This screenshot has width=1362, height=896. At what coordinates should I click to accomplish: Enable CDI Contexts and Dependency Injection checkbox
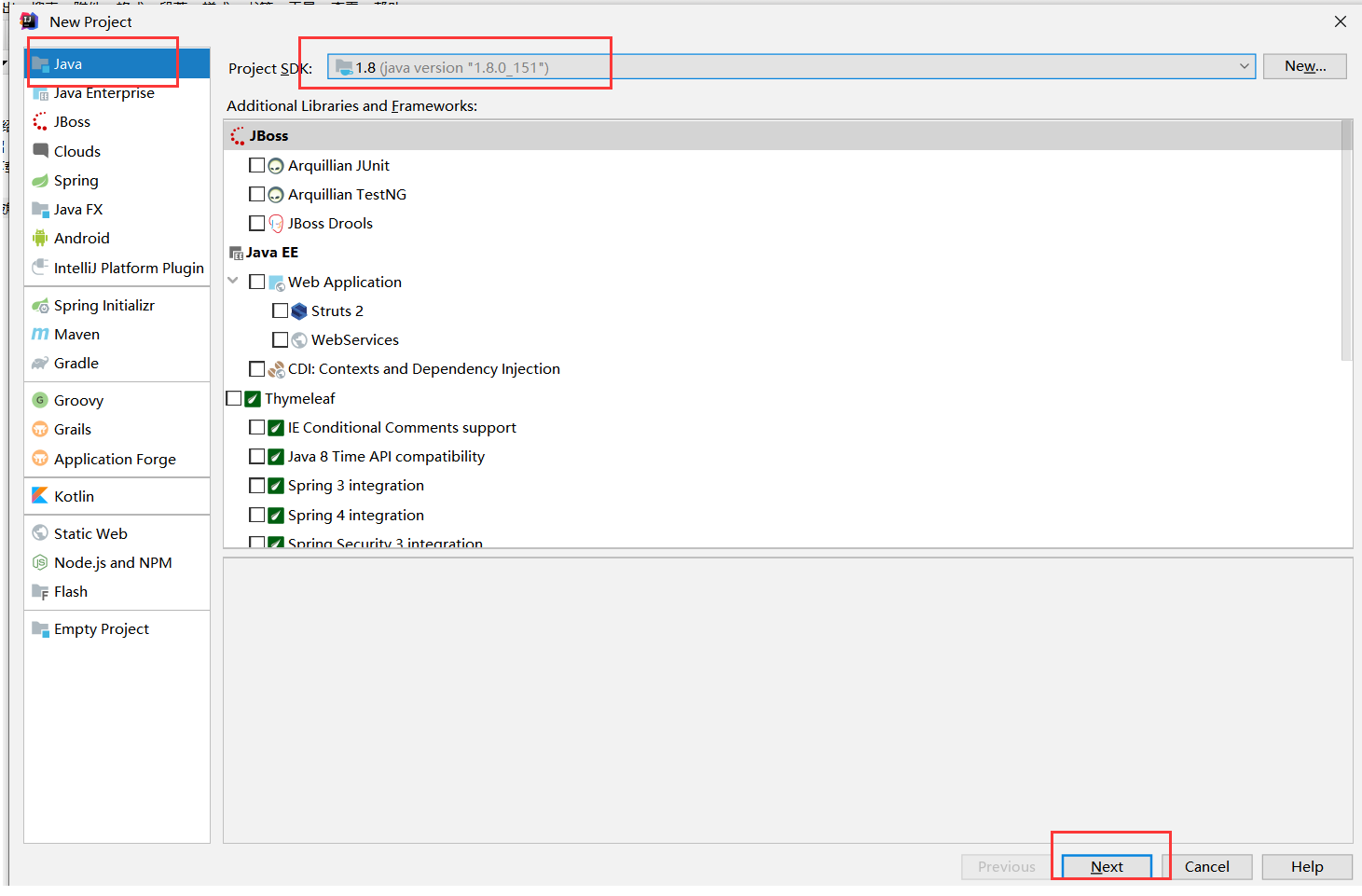(257, 369)
